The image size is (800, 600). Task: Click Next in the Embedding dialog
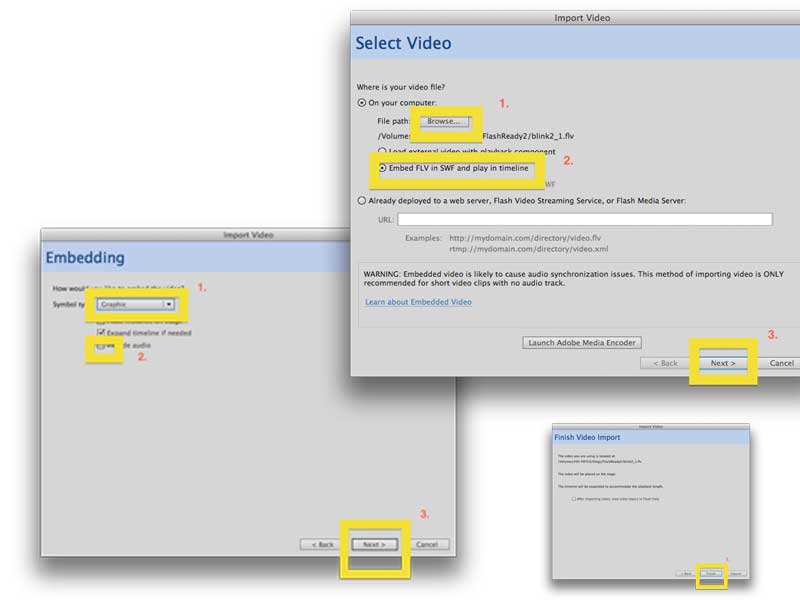373,544
